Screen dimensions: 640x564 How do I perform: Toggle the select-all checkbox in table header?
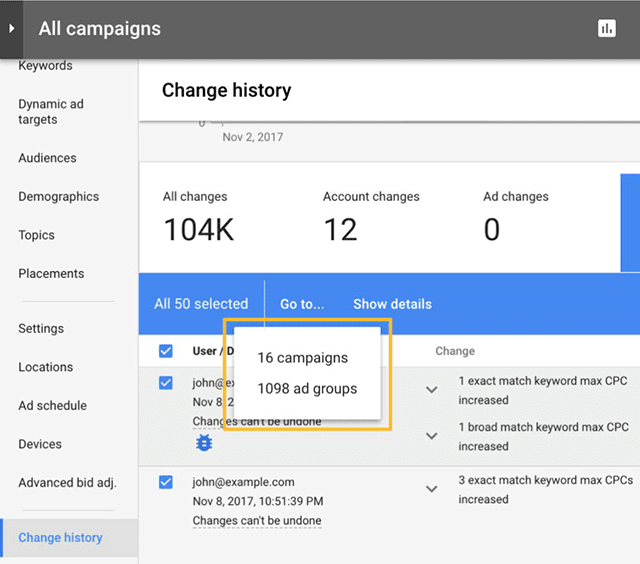166,351
